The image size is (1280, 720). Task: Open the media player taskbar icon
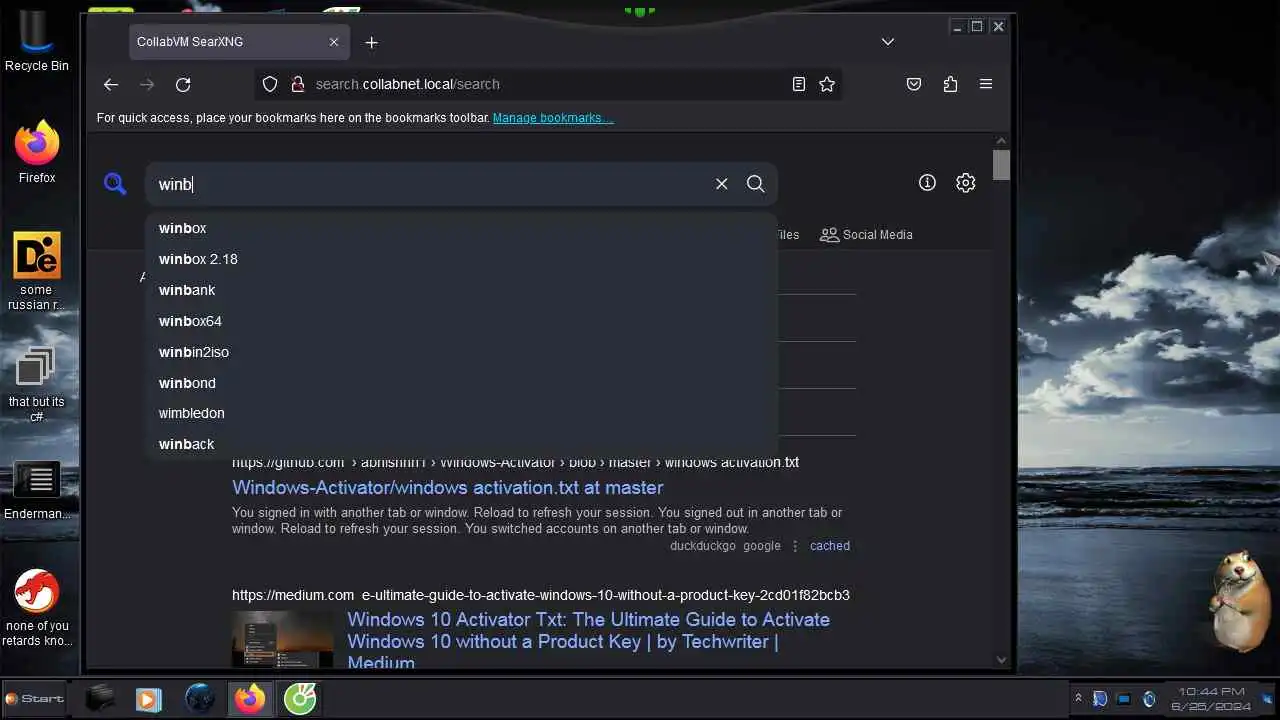(148, 699)
